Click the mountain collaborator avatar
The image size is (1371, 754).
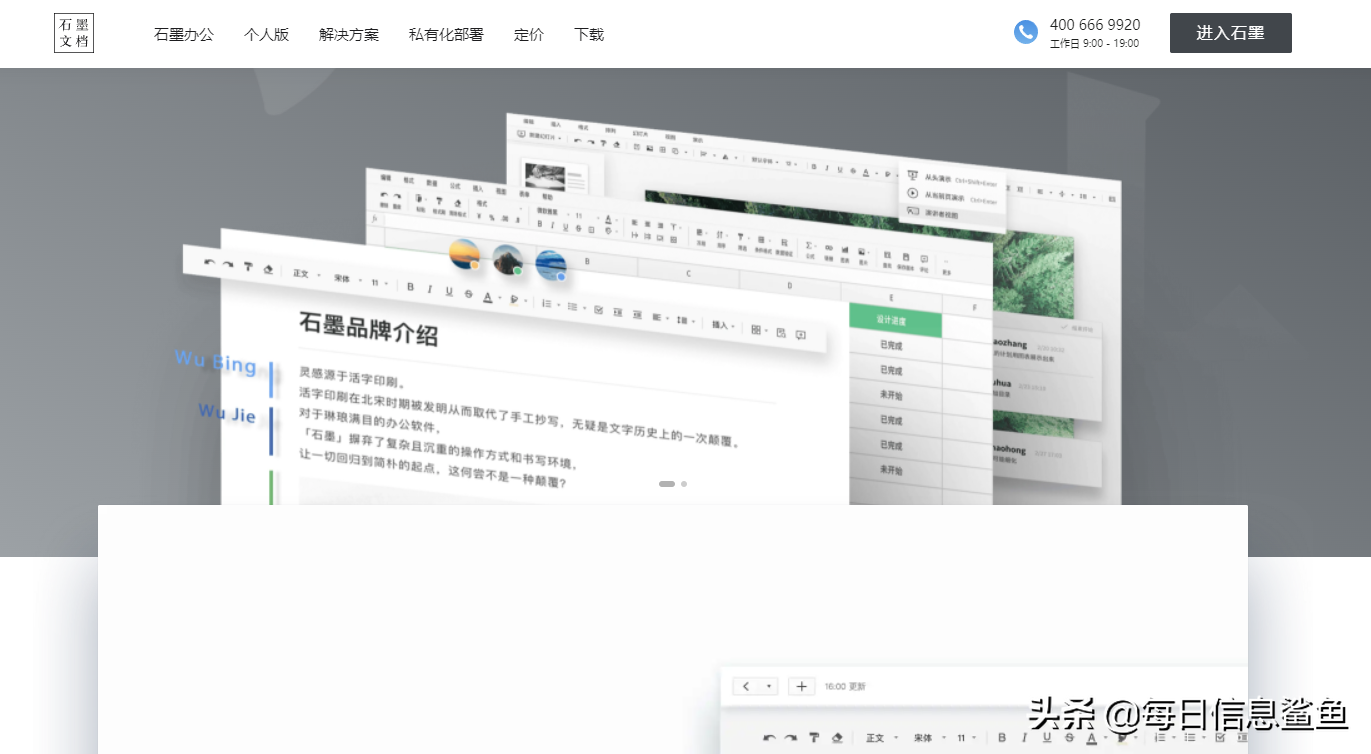point(507,260)
